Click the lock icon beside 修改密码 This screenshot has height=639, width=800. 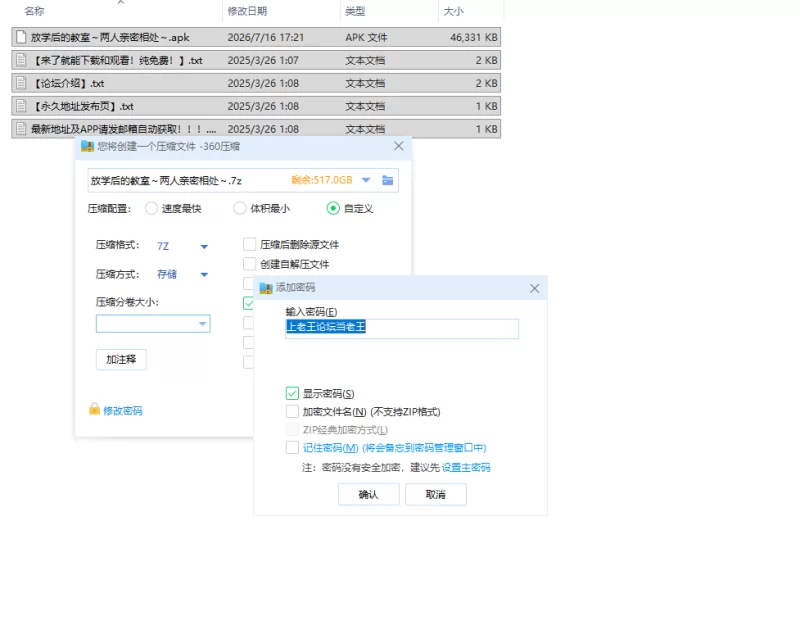94,409
